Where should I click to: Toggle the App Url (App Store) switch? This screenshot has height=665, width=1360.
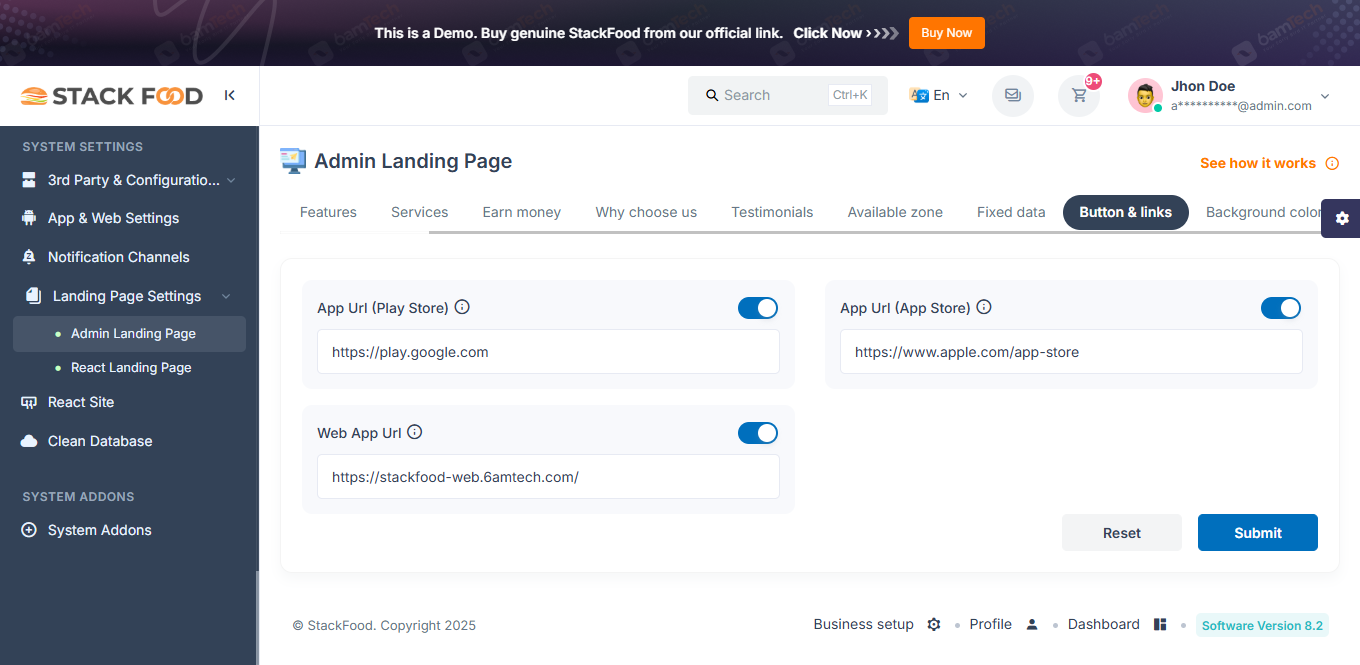(1281, 308)
